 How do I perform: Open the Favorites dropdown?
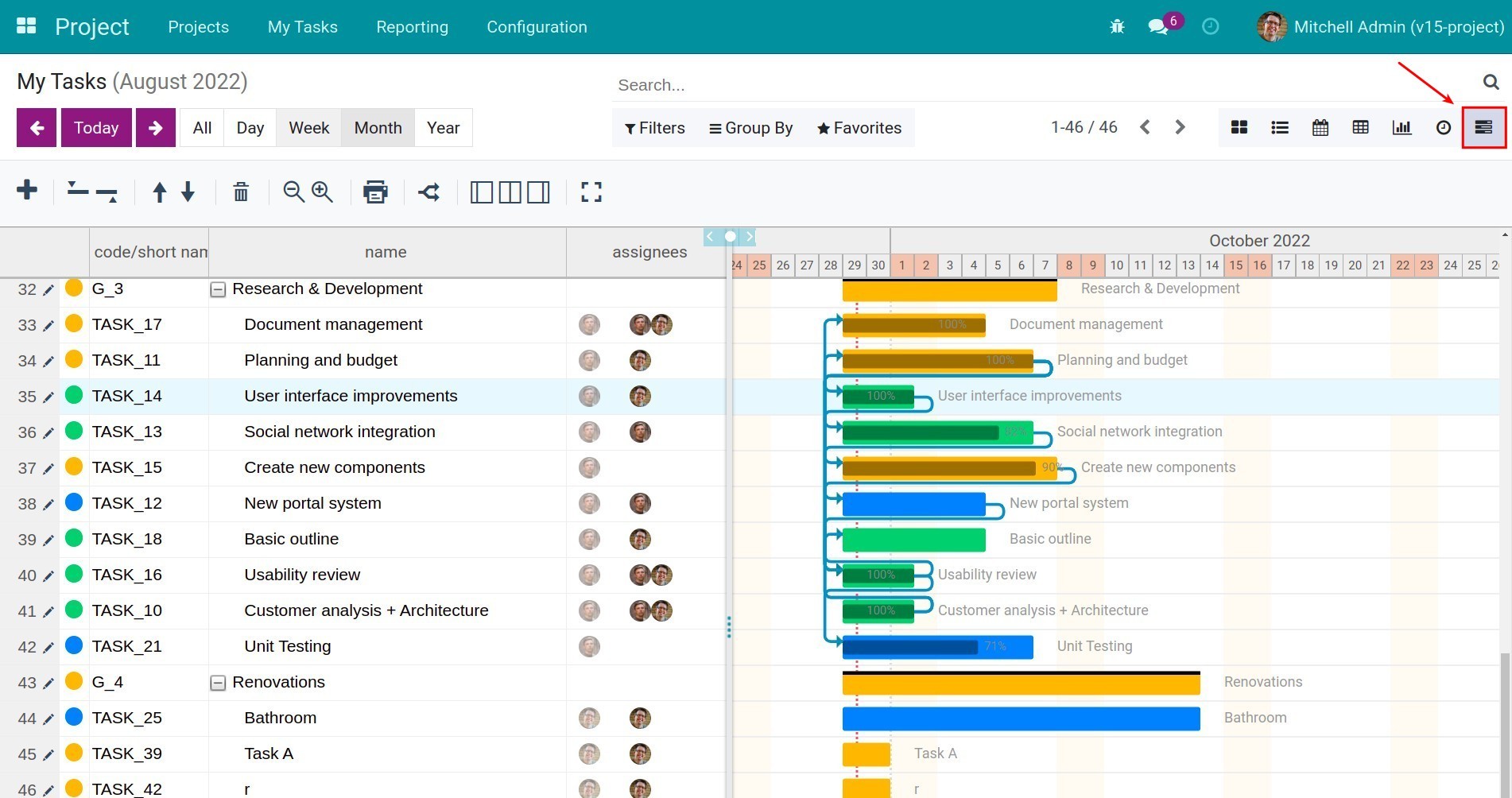pyautogui.click(x=858, y=127)
